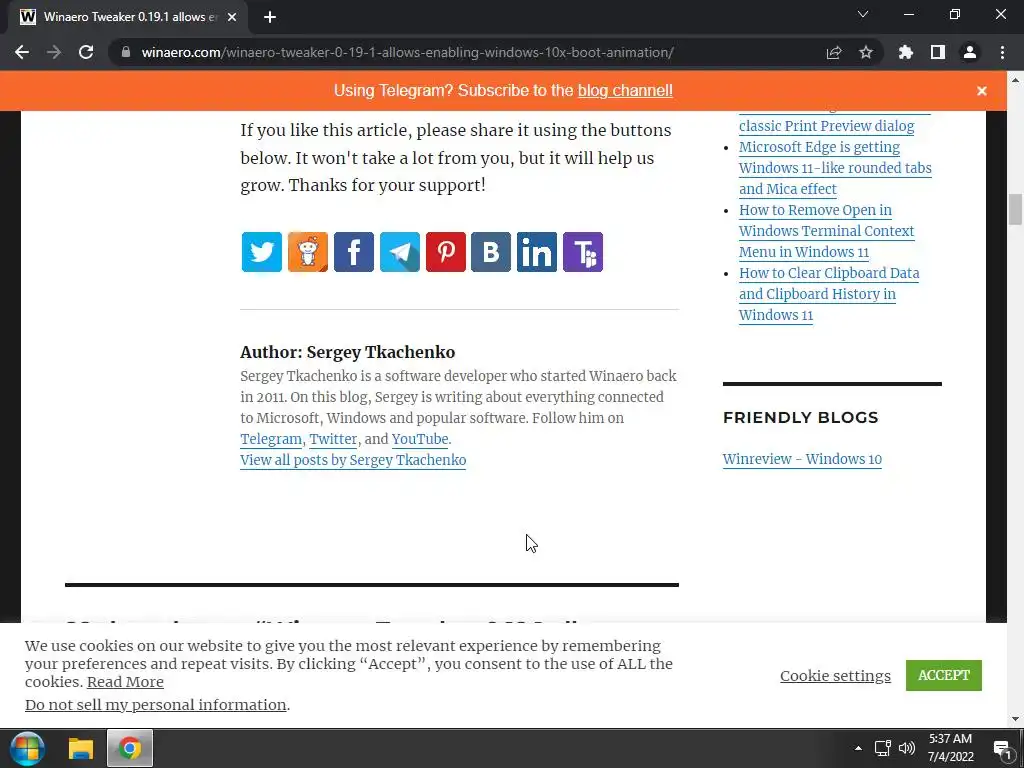
Task: Click scrollbar down arrow
Action: point(1015,718)
